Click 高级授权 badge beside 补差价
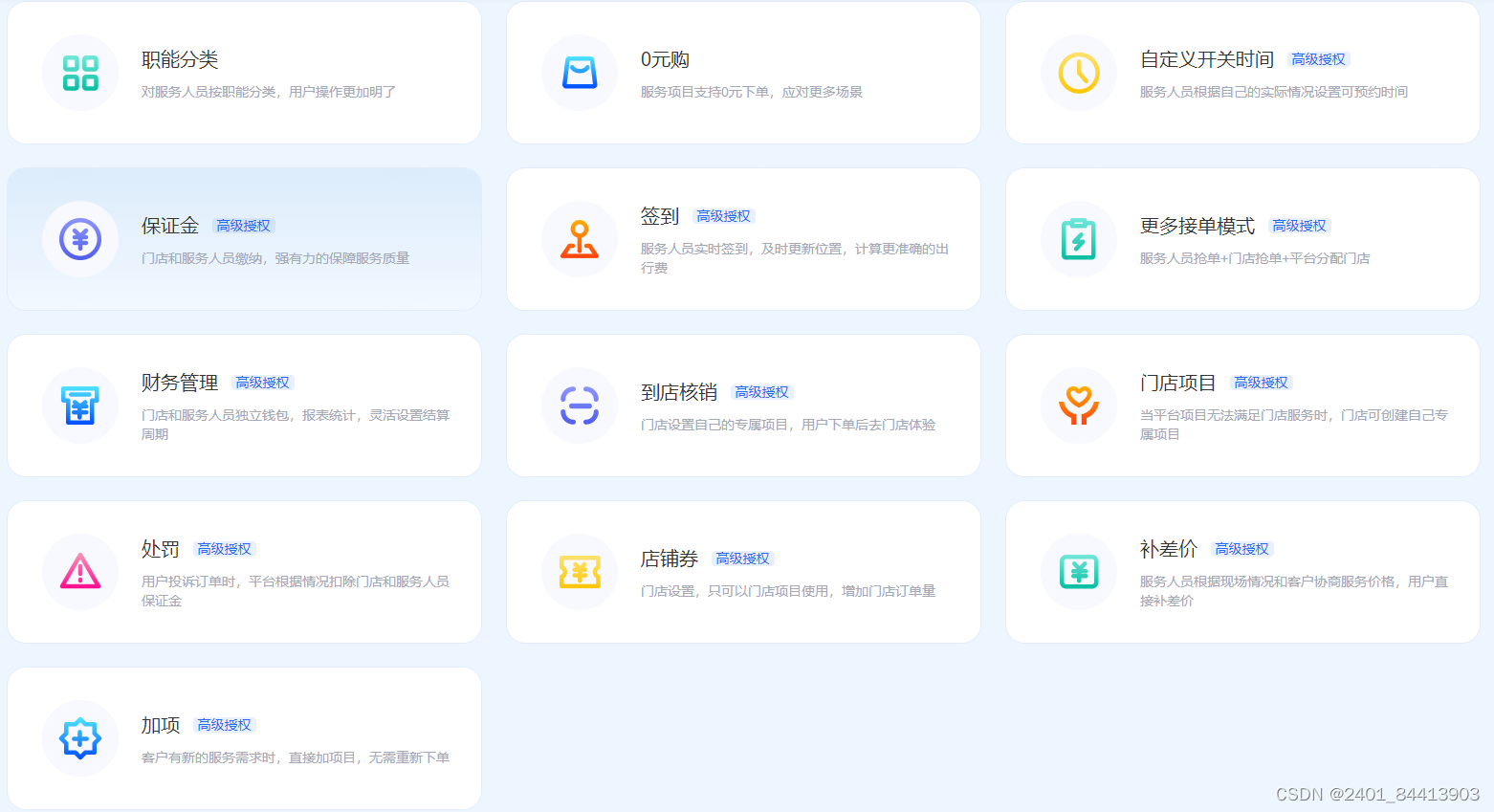1494x812 pixels. click(x=1241, y=549)
